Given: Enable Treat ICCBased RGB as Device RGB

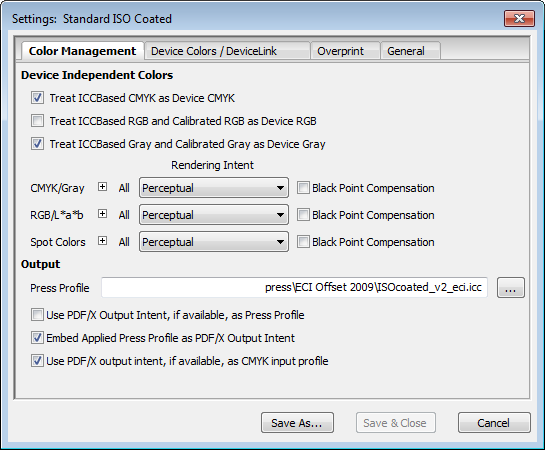Looking at the screenshot, I should point(37,121).
